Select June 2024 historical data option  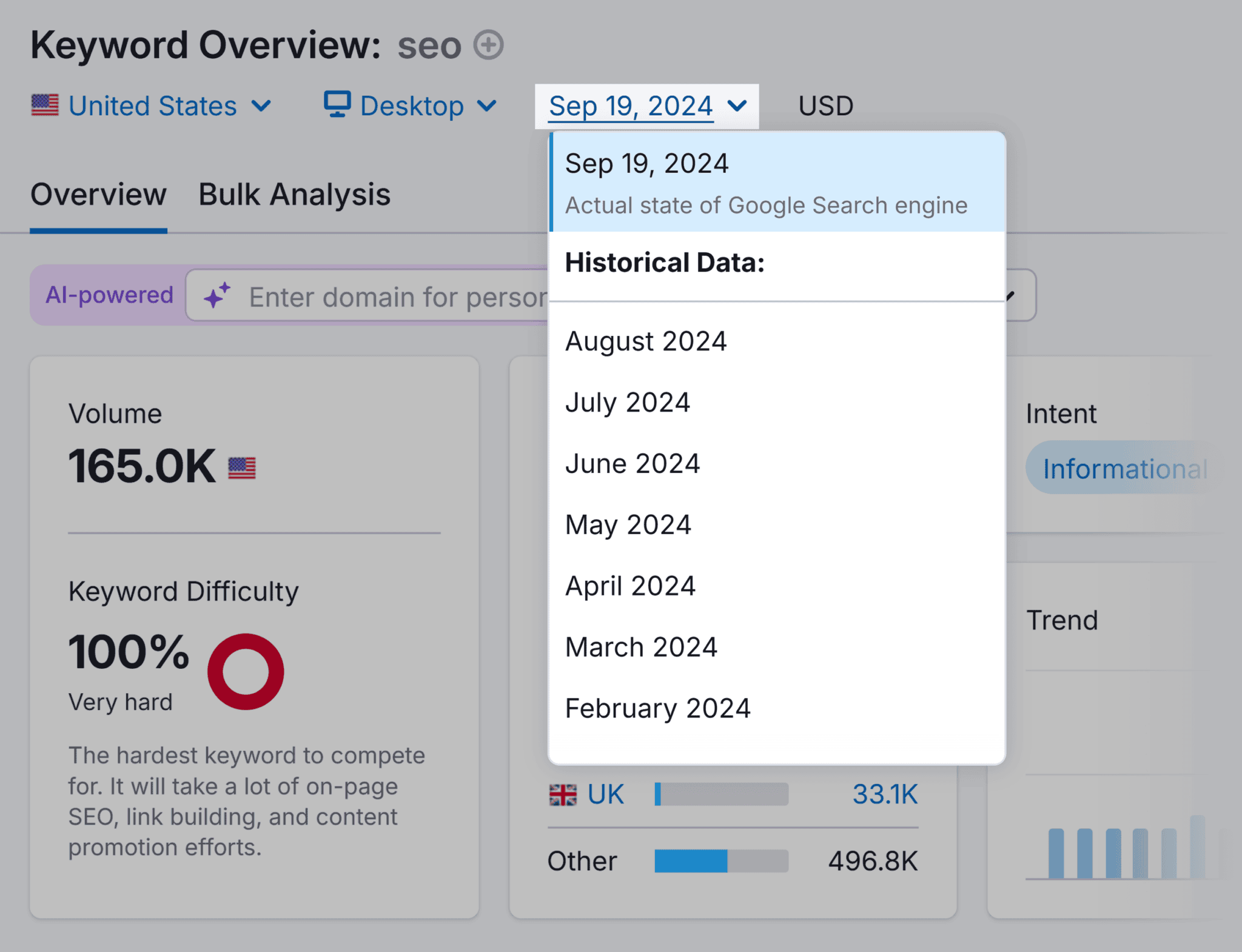coord(632,463)
